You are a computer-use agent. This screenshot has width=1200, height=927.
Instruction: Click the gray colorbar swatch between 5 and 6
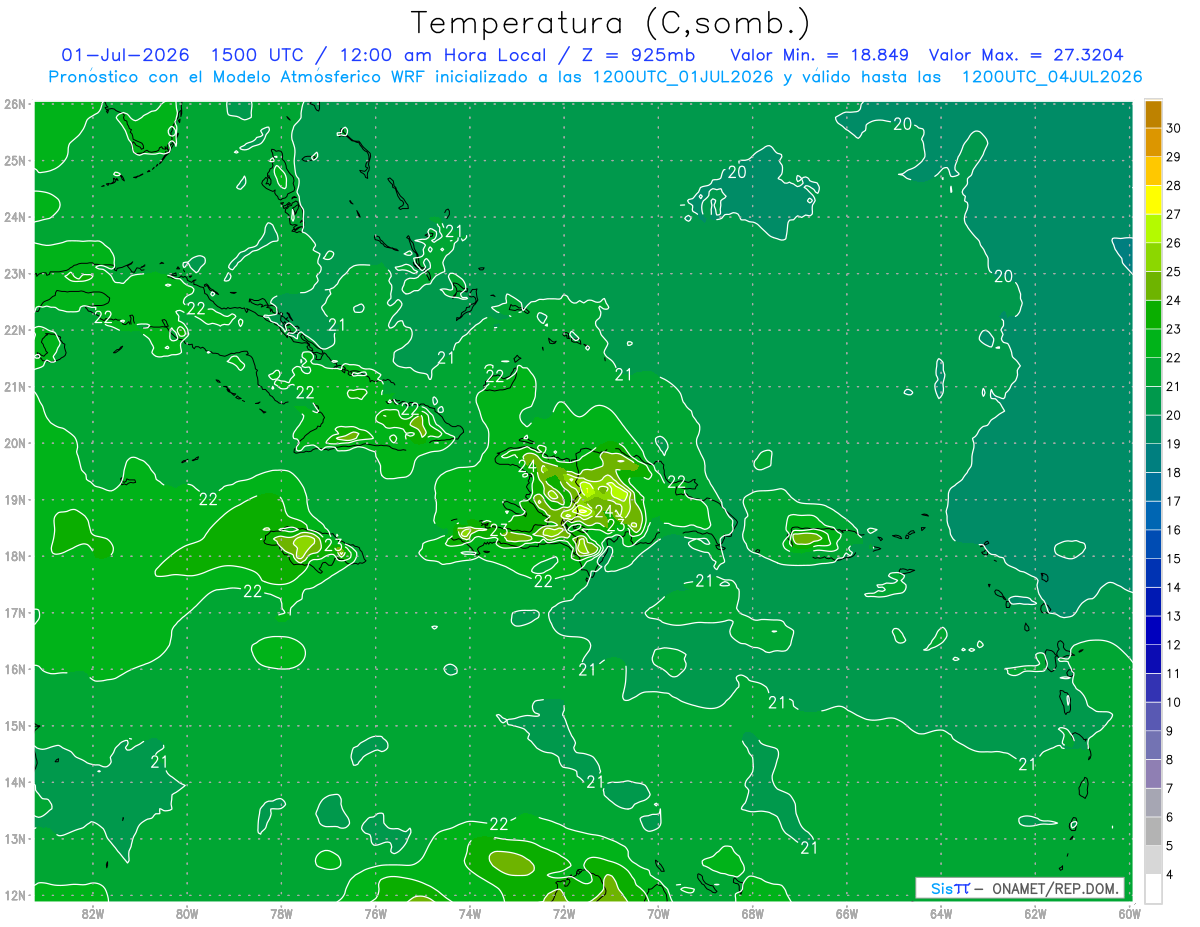[x=1153, y=831]
